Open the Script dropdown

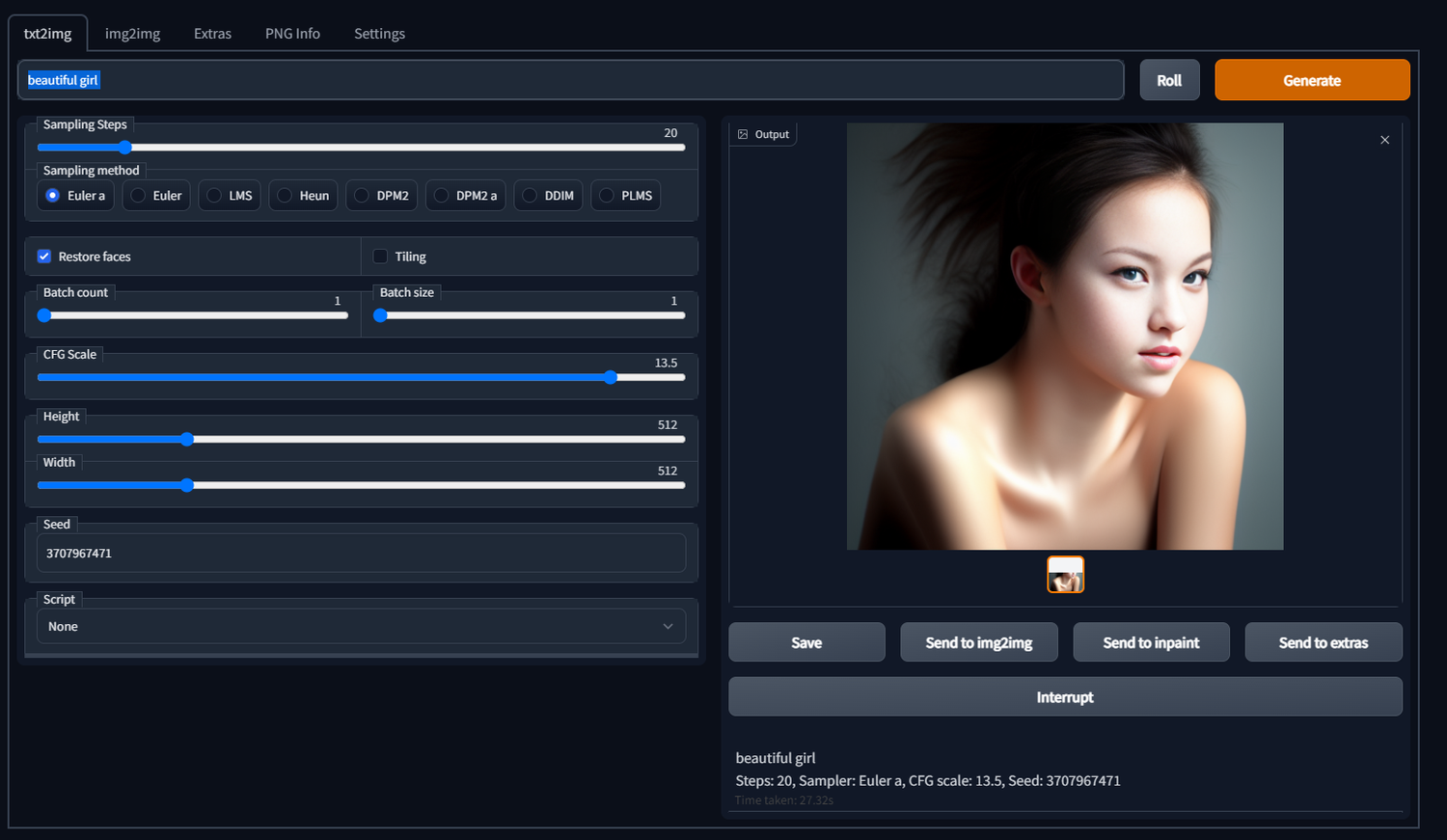pyautogui.click(x=362, y=626)
